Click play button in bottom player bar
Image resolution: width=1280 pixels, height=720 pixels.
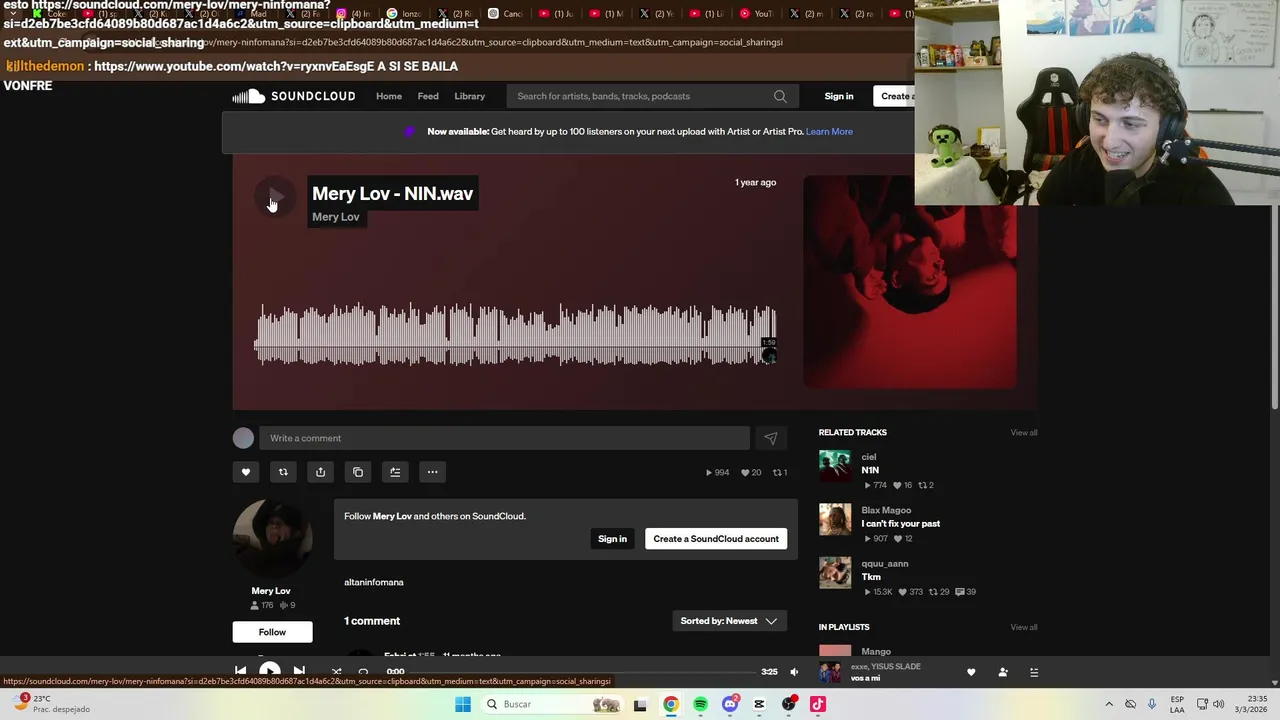point(270,671)
